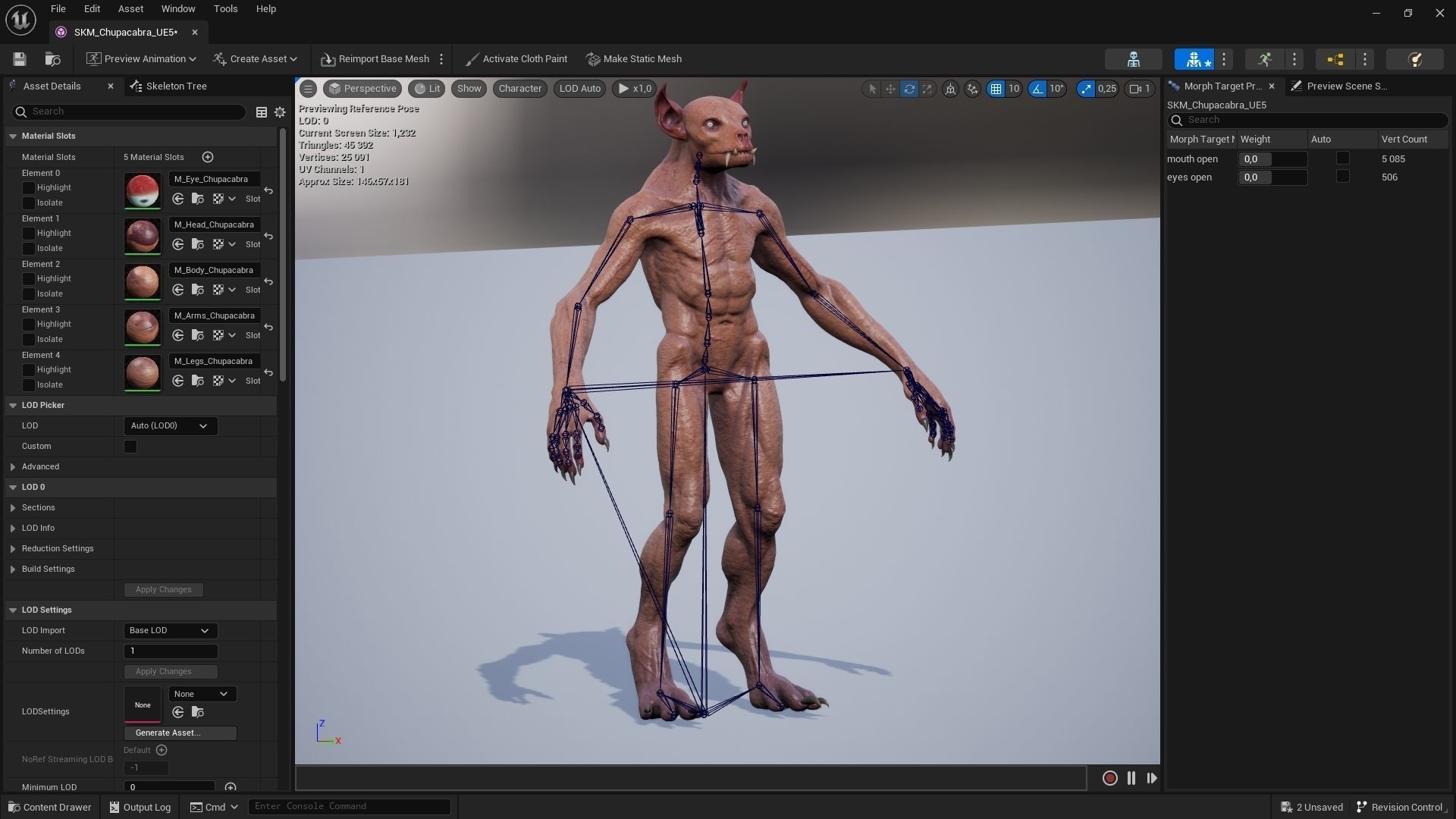The height and width of the screenshot is (819, 1456).
Task: Open Revision Control status
Action: (1400, 807)
